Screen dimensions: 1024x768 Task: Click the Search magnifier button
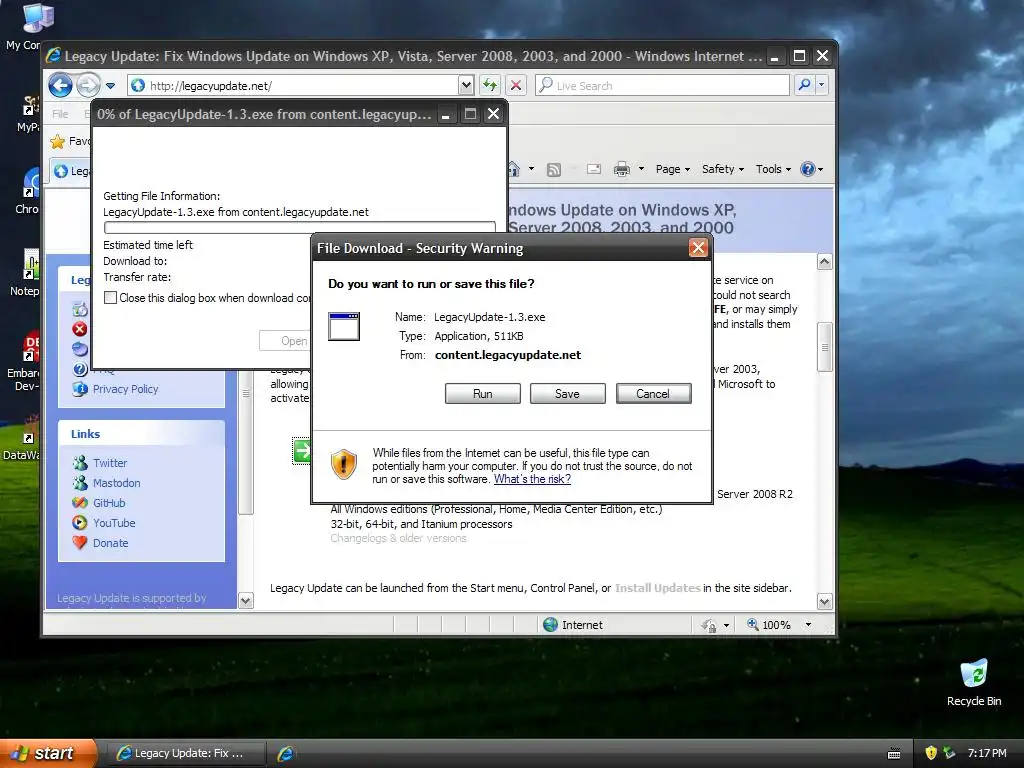(805, 85)
